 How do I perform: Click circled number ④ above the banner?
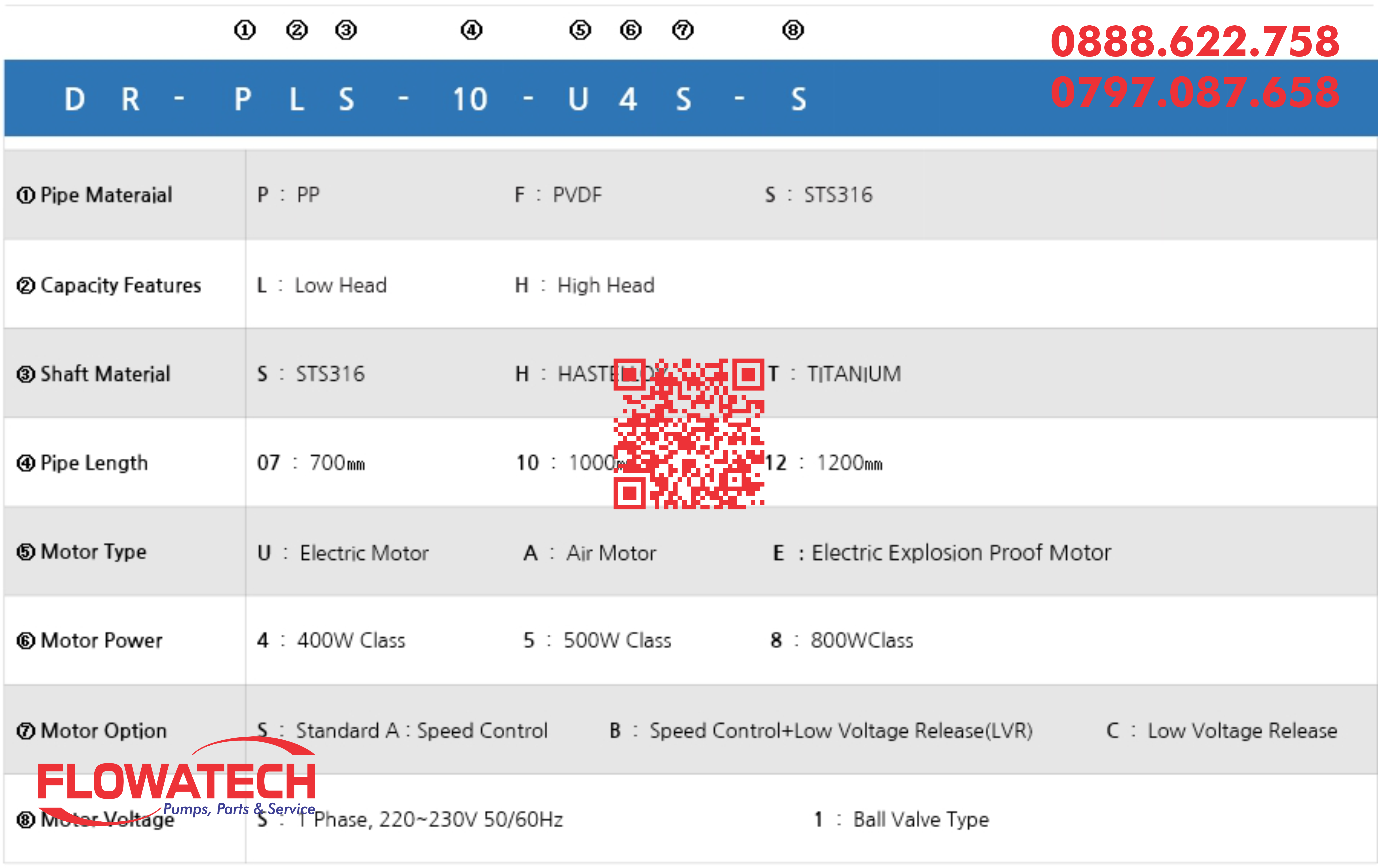pos(472,30)
